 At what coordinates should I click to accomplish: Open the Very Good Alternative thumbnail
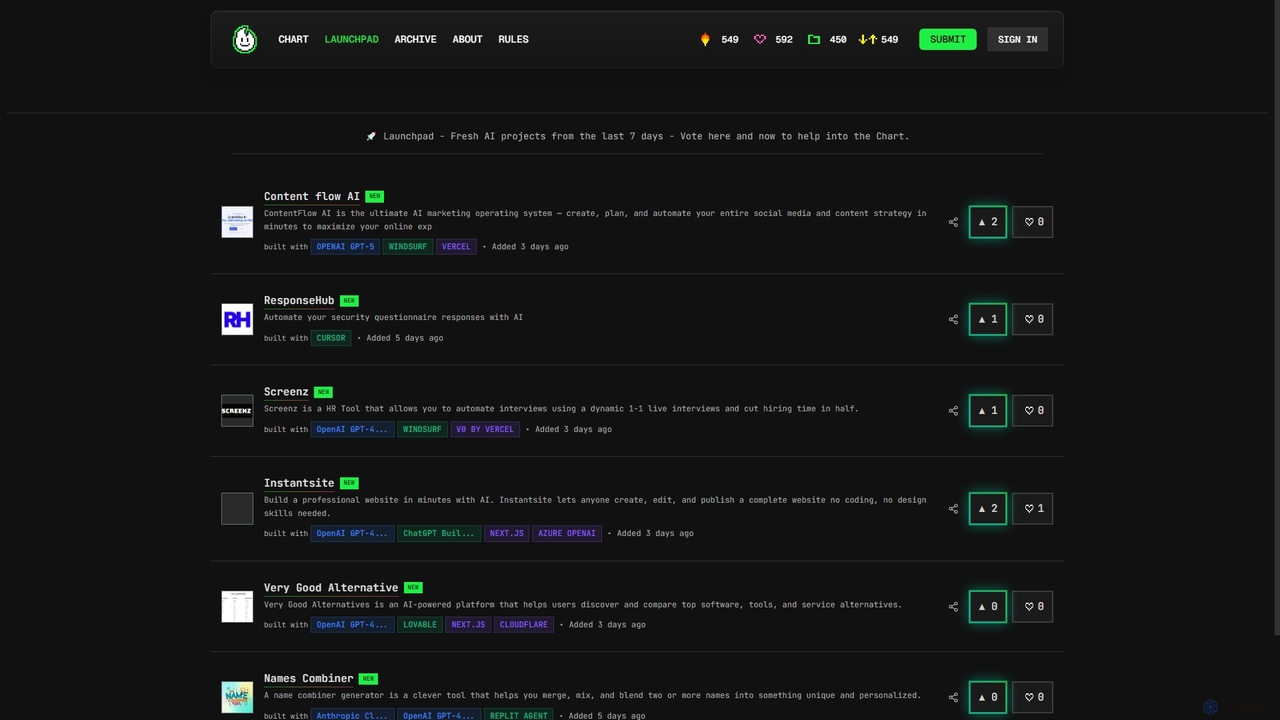tap(237, 606)
